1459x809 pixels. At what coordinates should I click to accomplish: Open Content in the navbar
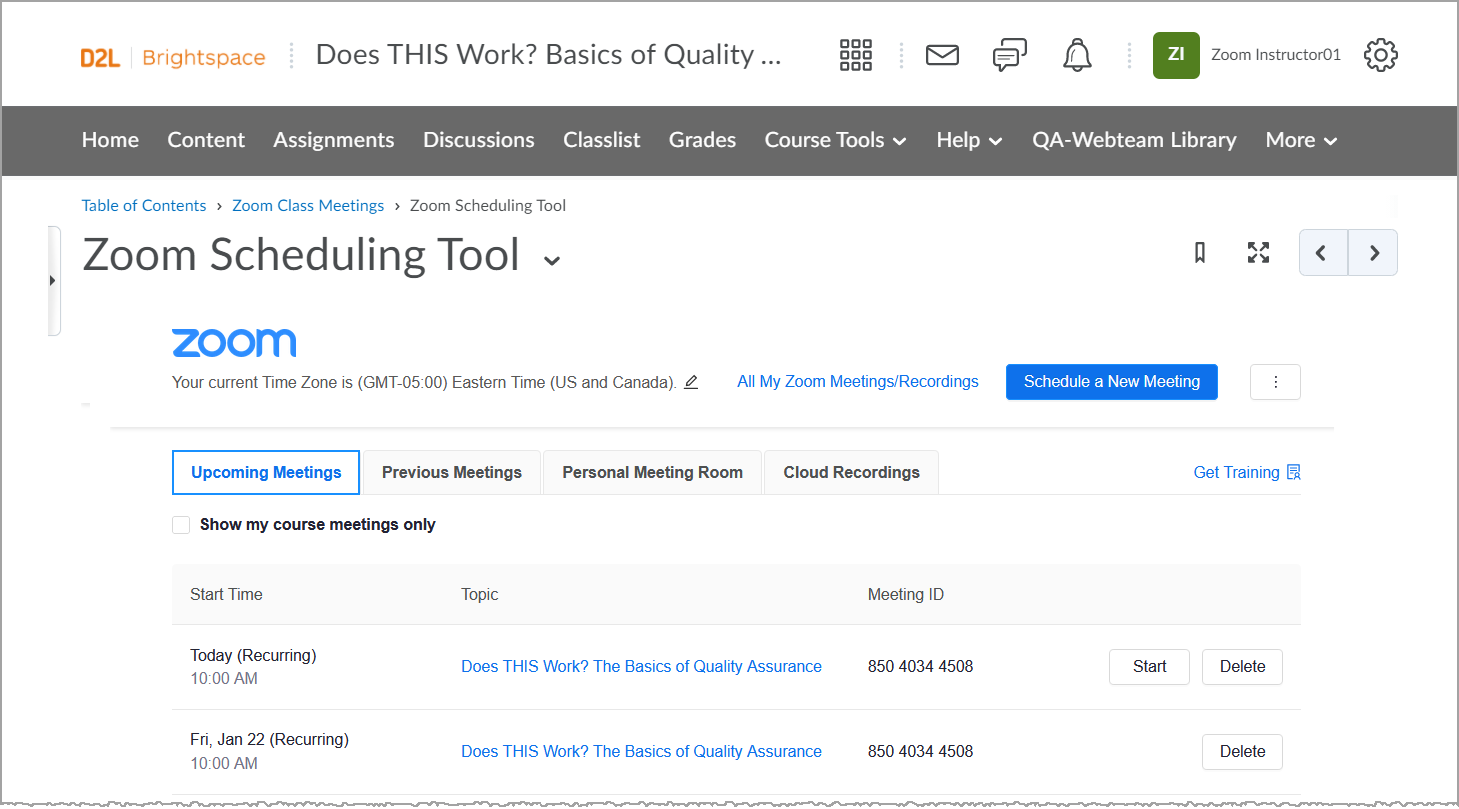point(206,140)
